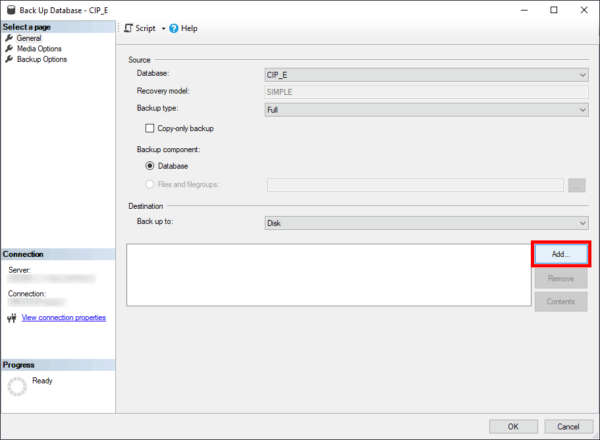Select the Database backup component radio
This screenshot has width=600, height=440.
point(150,166)
